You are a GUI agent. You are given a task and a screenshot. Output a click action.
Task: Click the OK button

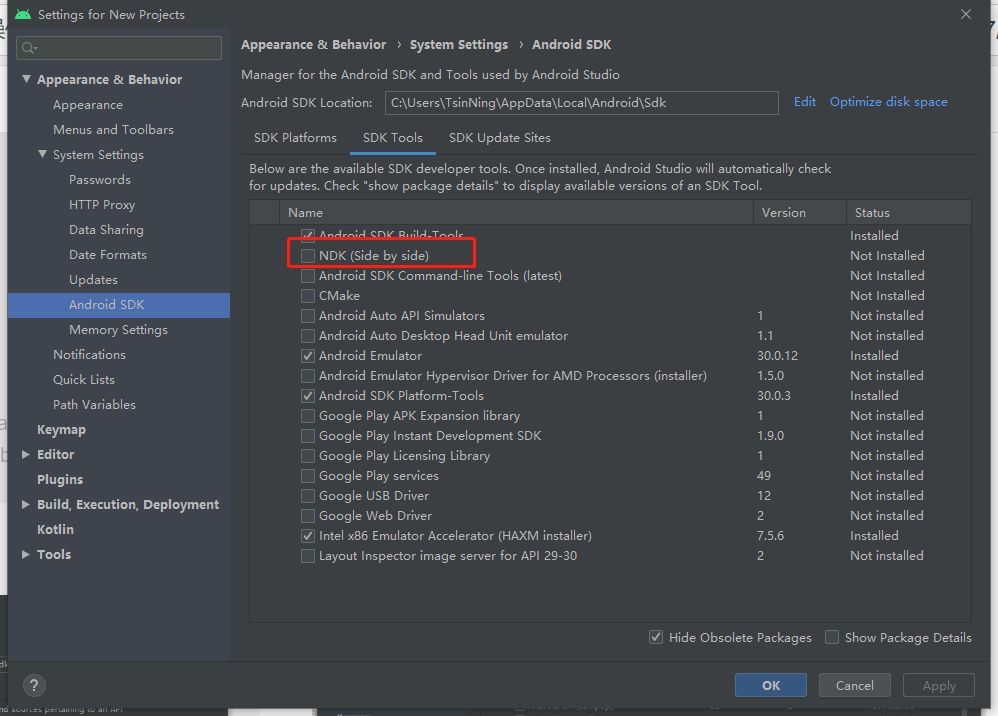pos(771,685)
